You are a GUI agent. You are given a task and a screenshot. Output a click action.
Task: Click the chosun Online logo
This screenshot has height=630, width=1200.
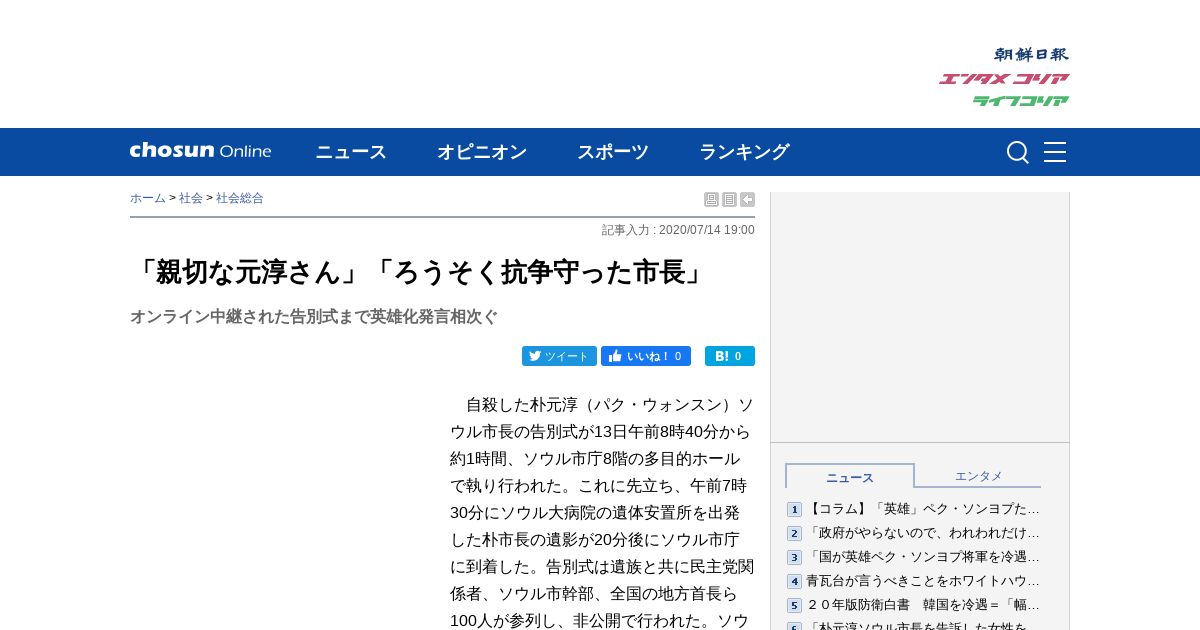pos(200,151)
